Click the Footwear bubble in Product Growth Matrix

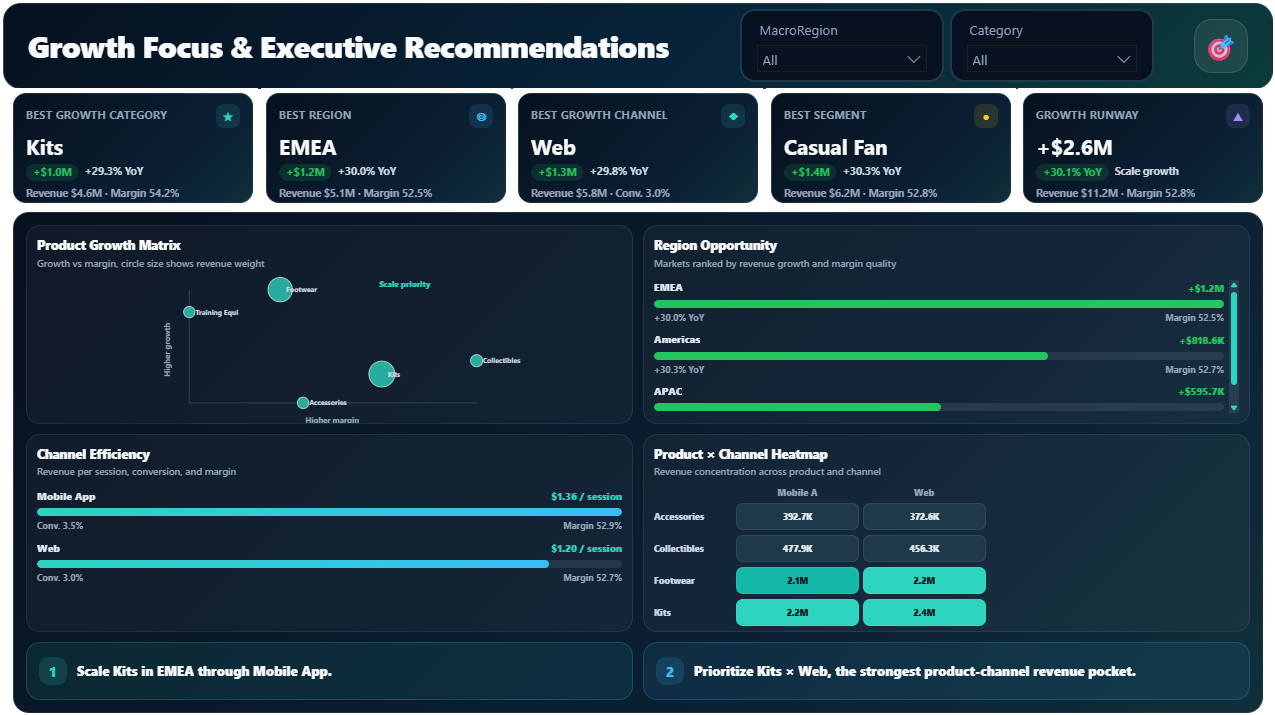[280, 290]
